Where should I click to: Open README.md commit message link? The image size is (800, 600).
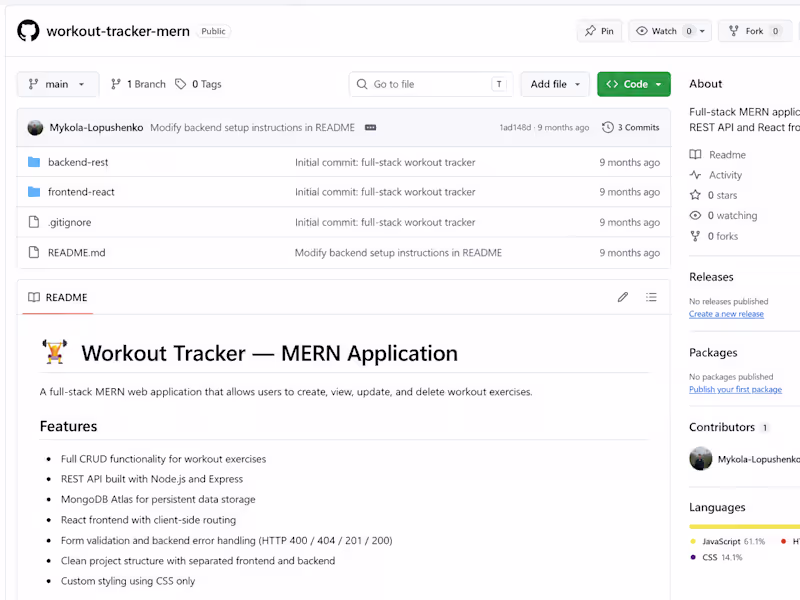coord(398,253)
